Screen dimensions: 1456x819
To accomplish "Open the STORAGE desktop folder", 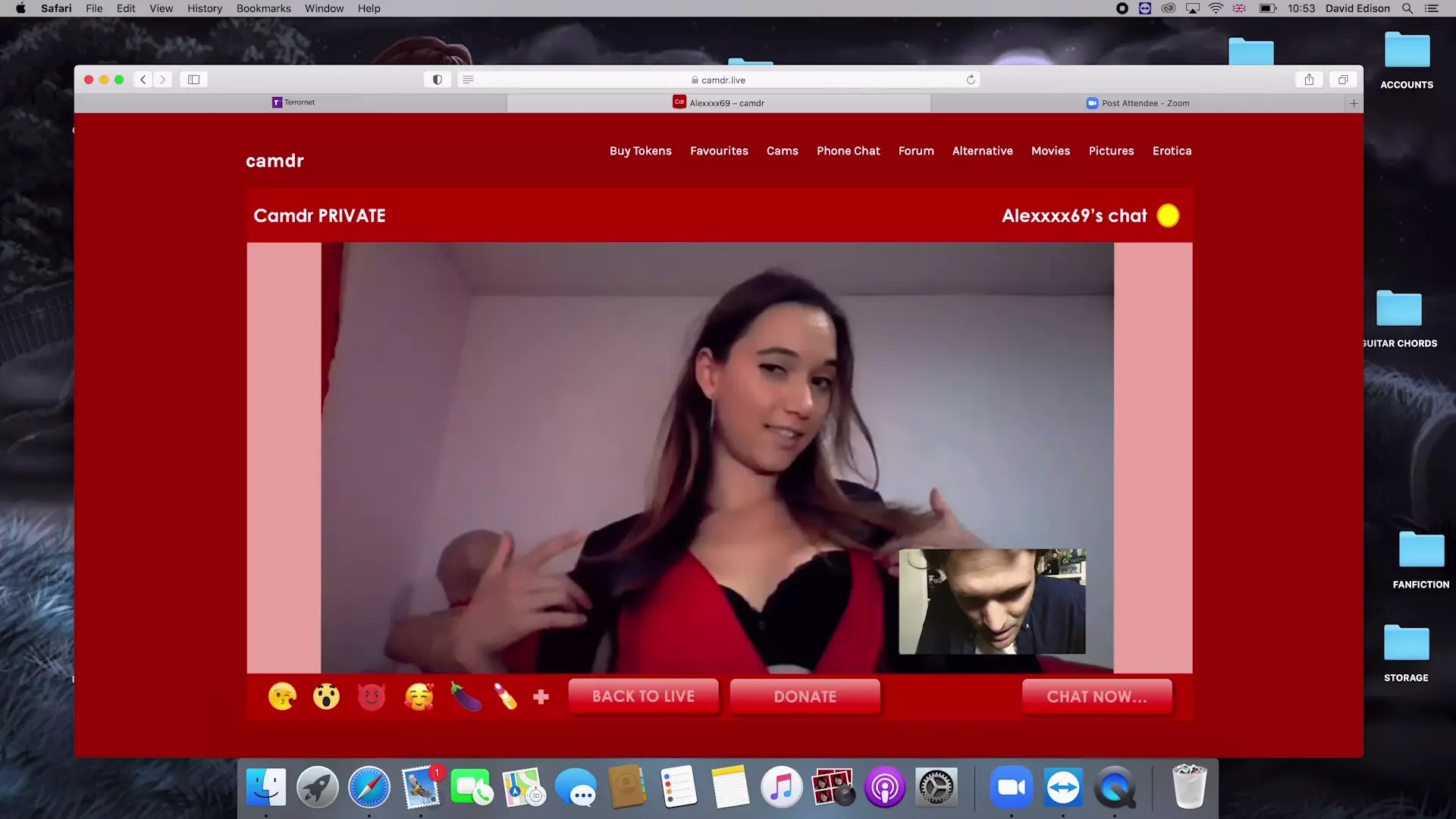I will tap(1406, 654).
